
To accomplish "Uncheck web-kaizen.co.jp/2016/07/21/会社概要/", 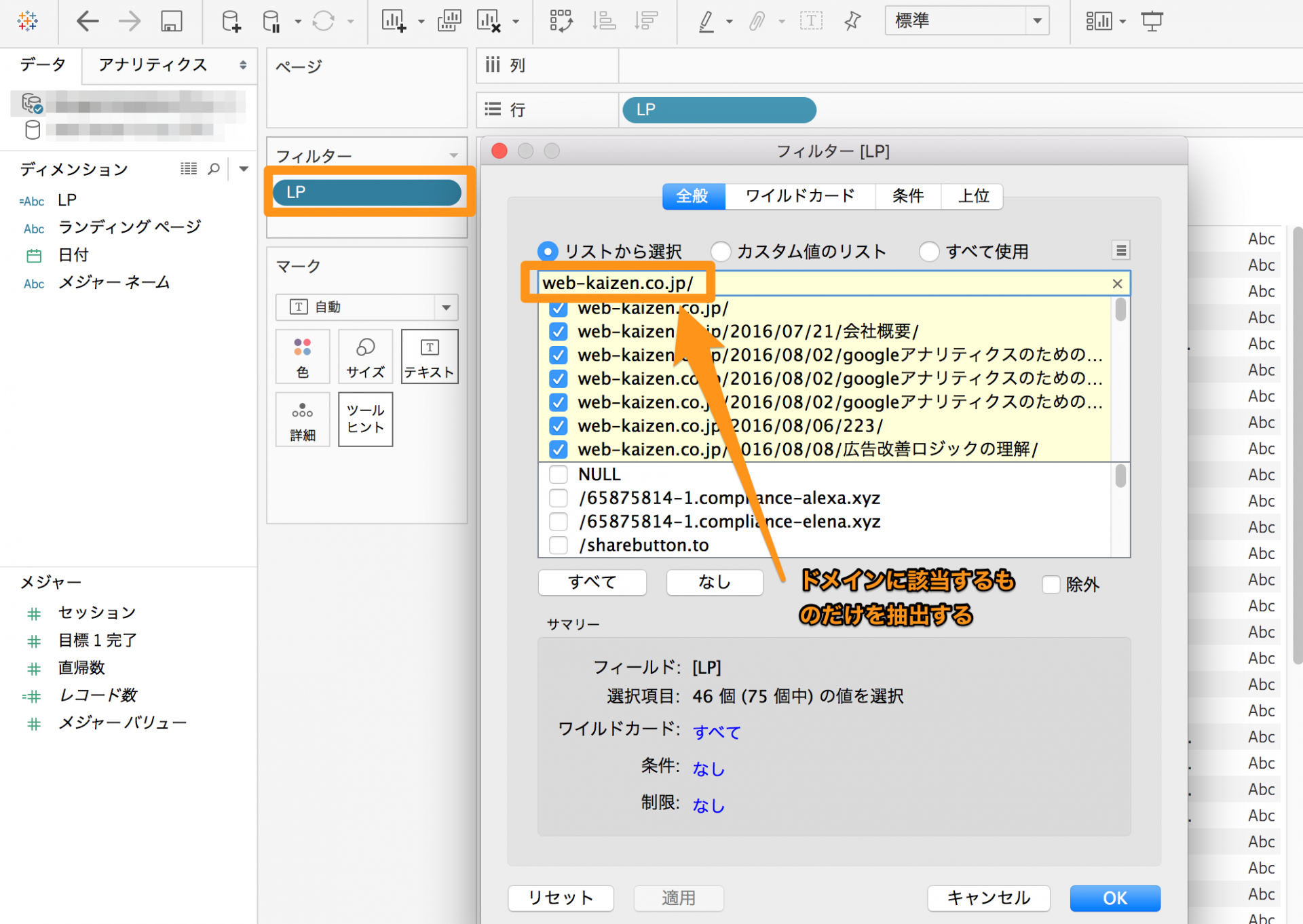I will tap(559, 332).
